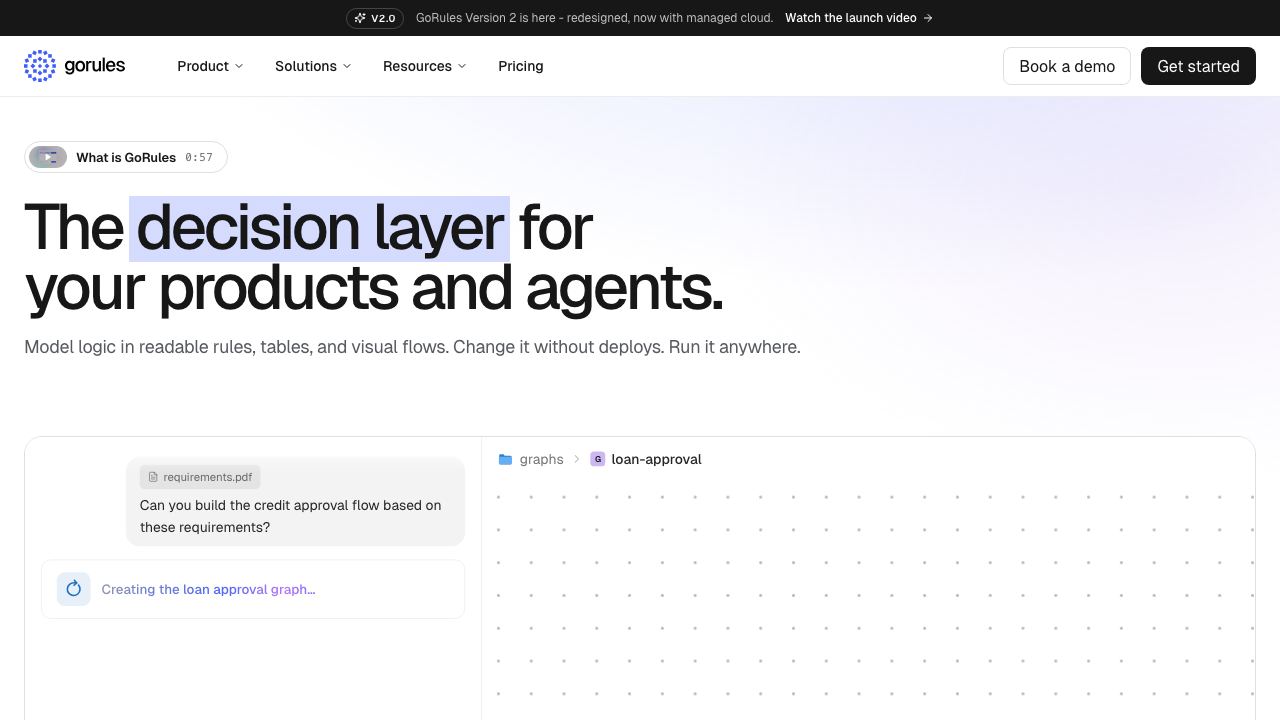This screenshot has height=720, width=1280.
Task: Open the Product menu
Action: [x=210, y=66]
